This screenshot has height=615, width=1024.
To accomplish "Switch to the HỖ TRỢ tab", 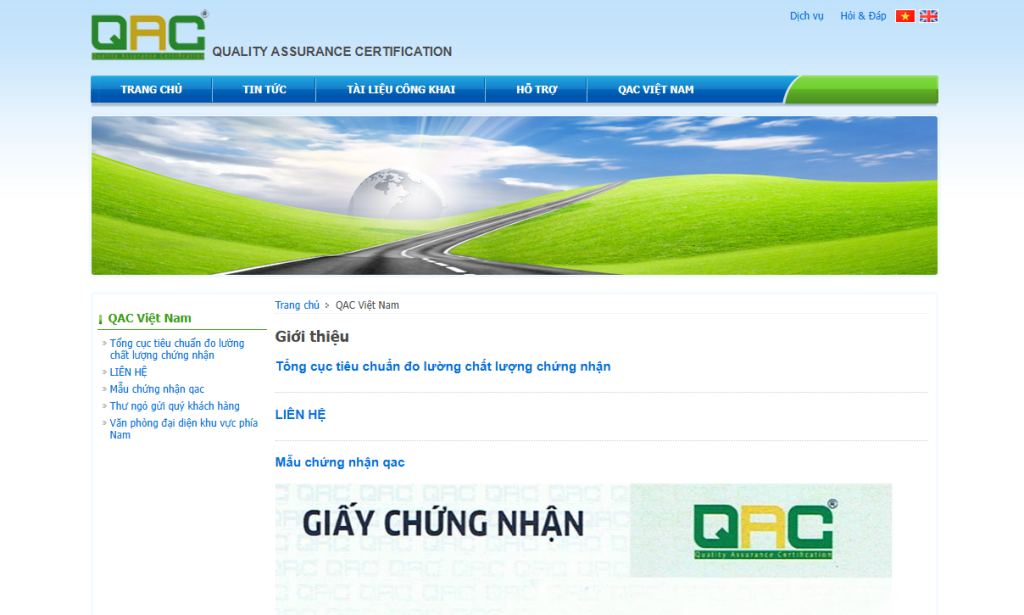I will point(536,89).
